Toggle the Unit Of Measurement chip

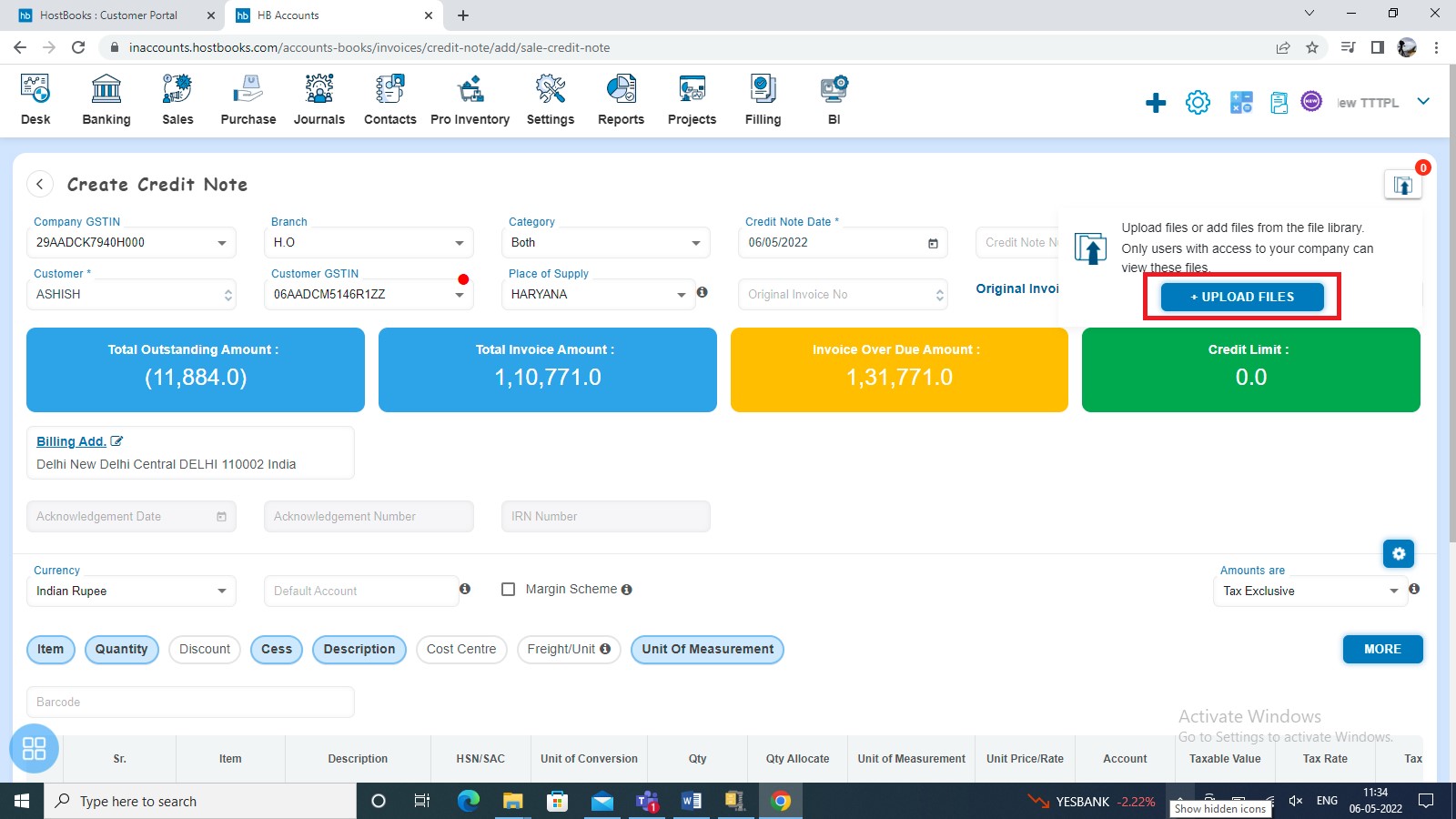(707, 650)
